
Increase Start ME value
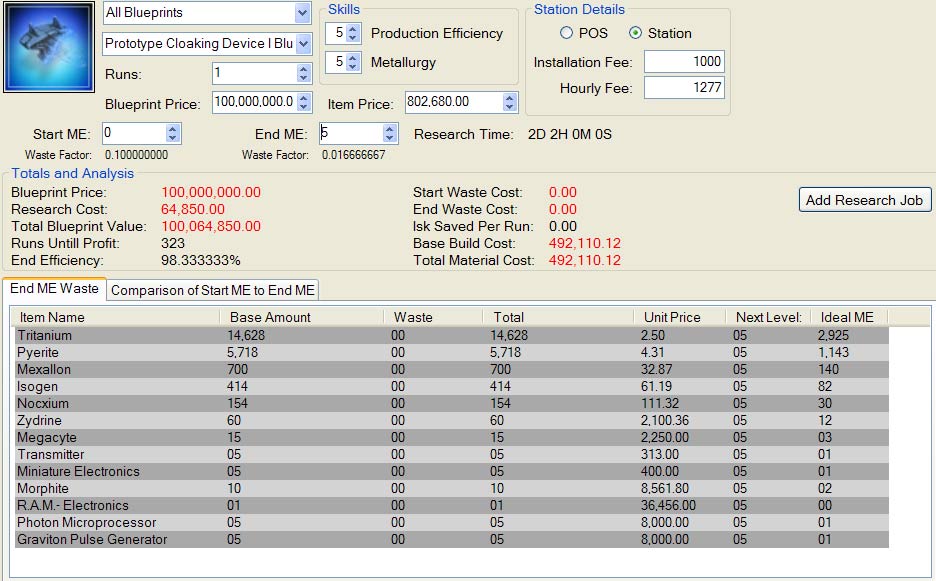tap(173, 129)
